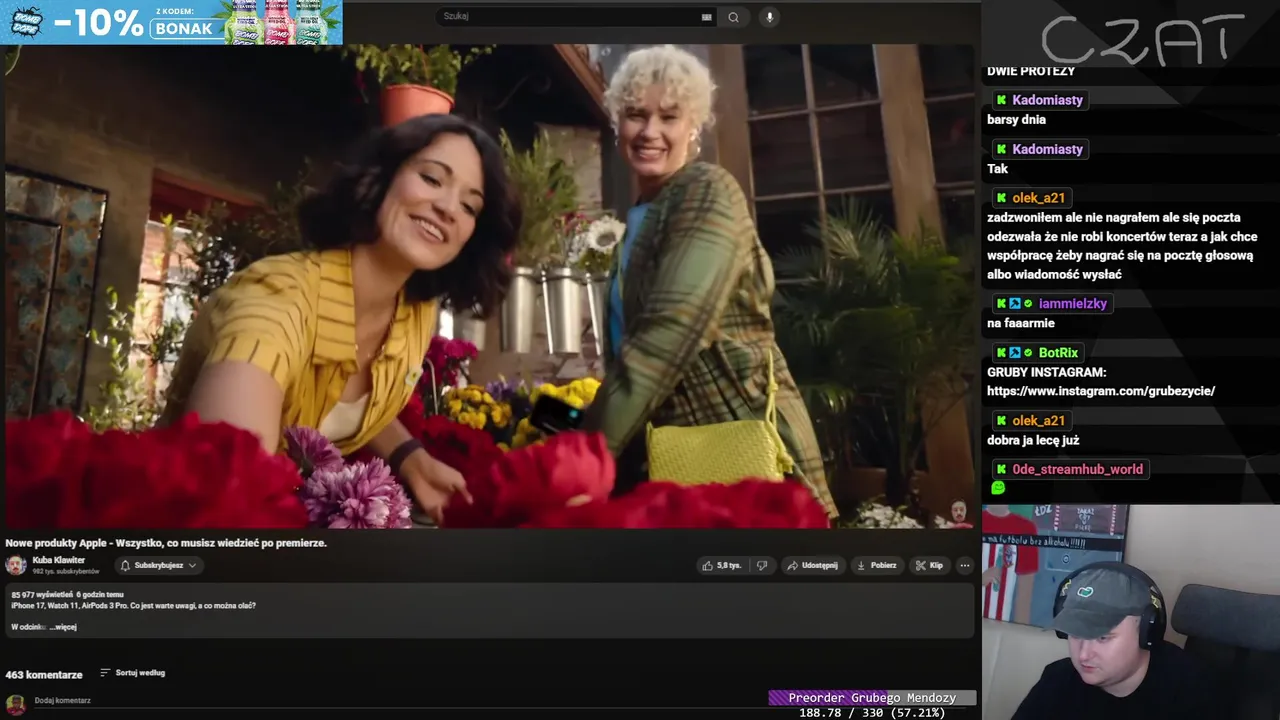This screenshot has height=720, width=1280.
Task: Click the Udostępnij share button
Action: (812, 565)
